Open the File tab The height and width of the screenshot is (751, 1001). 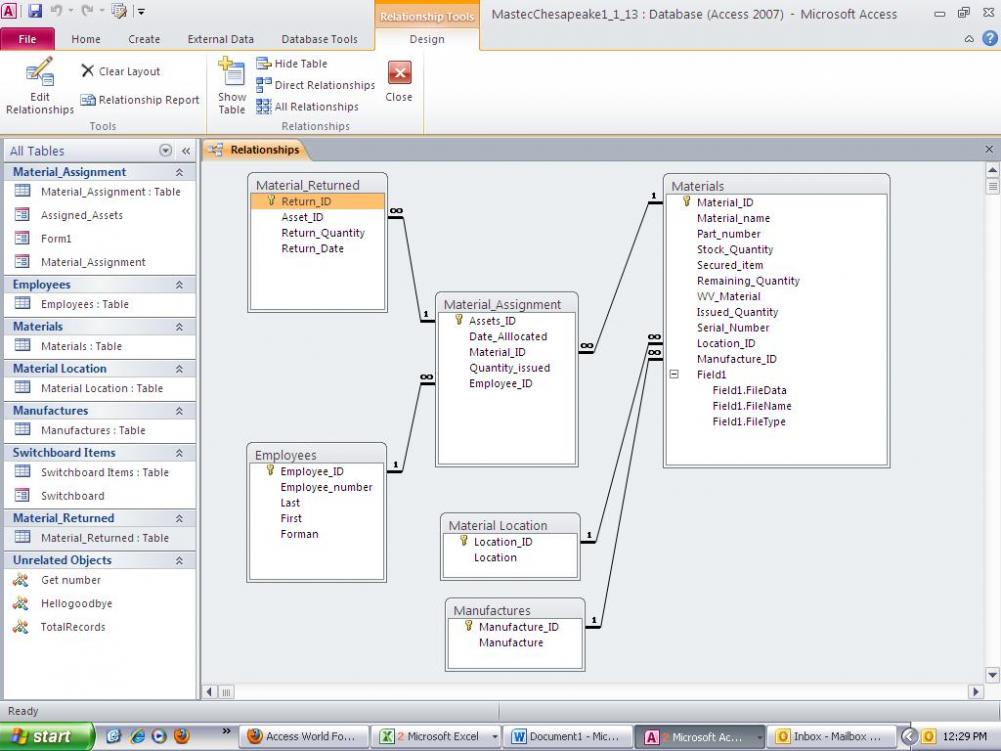(28, 39)
